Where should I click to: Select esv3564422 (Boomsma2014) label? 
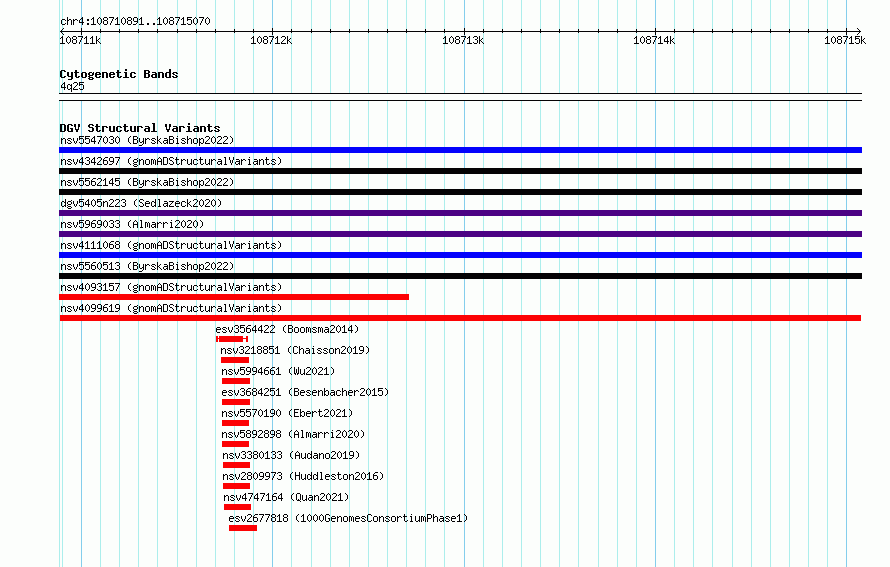tap(287, 329)
